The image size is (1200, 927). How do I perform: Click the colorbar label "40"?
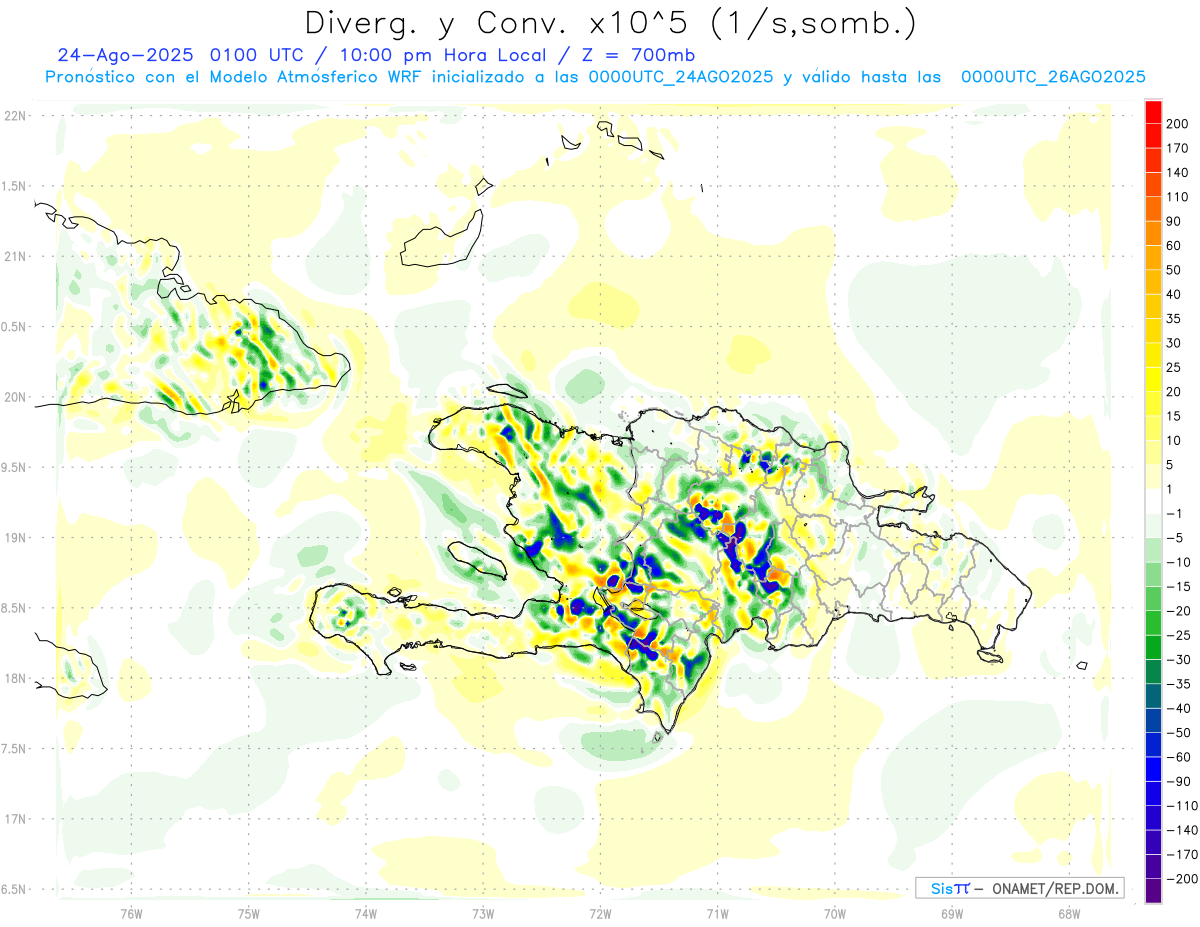tap(1174, 295)
